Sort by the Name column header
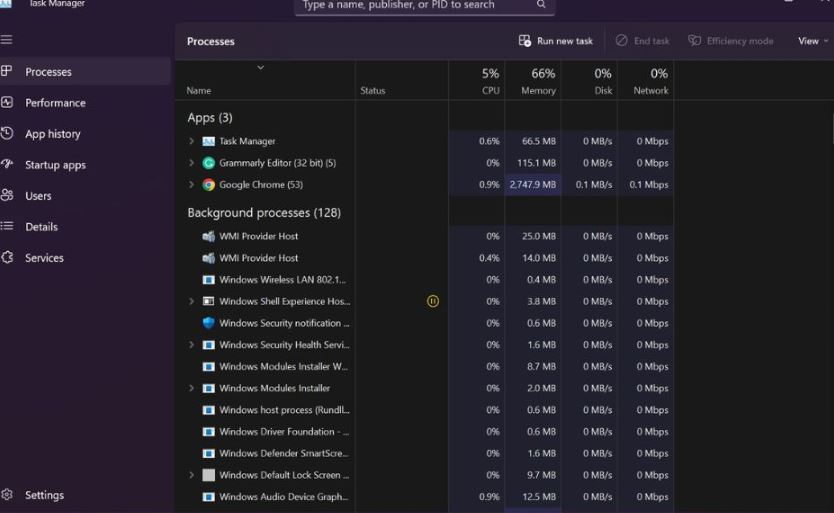Viewport: 834px width, 513px height. [x=265, y=80]
